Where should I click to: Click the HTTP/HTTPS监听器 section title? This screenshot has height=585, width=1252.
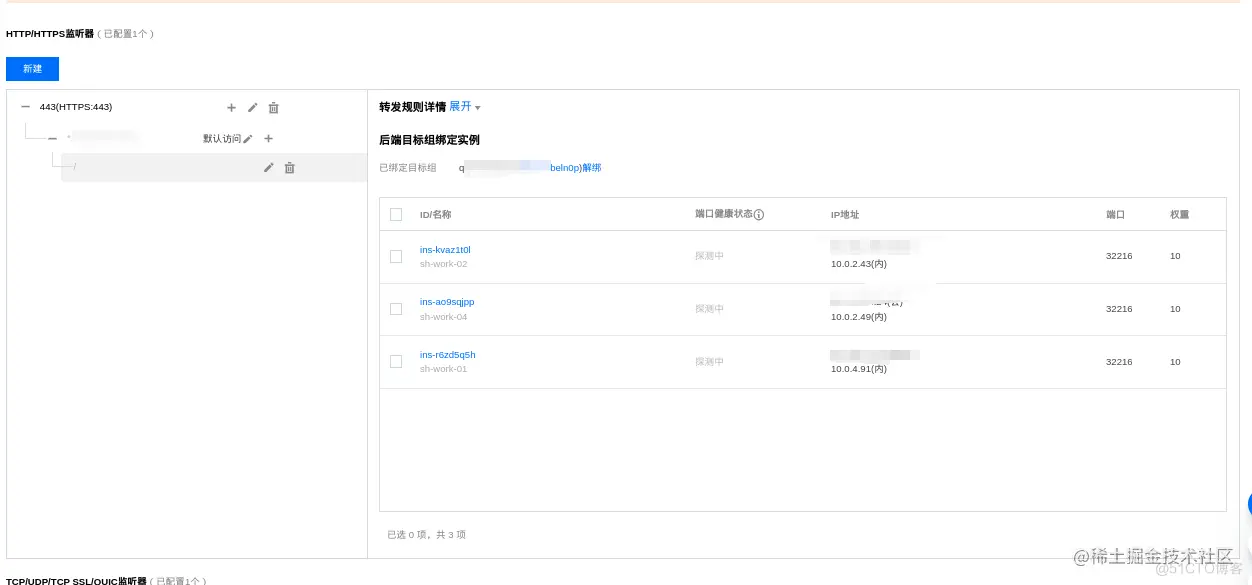50,34
